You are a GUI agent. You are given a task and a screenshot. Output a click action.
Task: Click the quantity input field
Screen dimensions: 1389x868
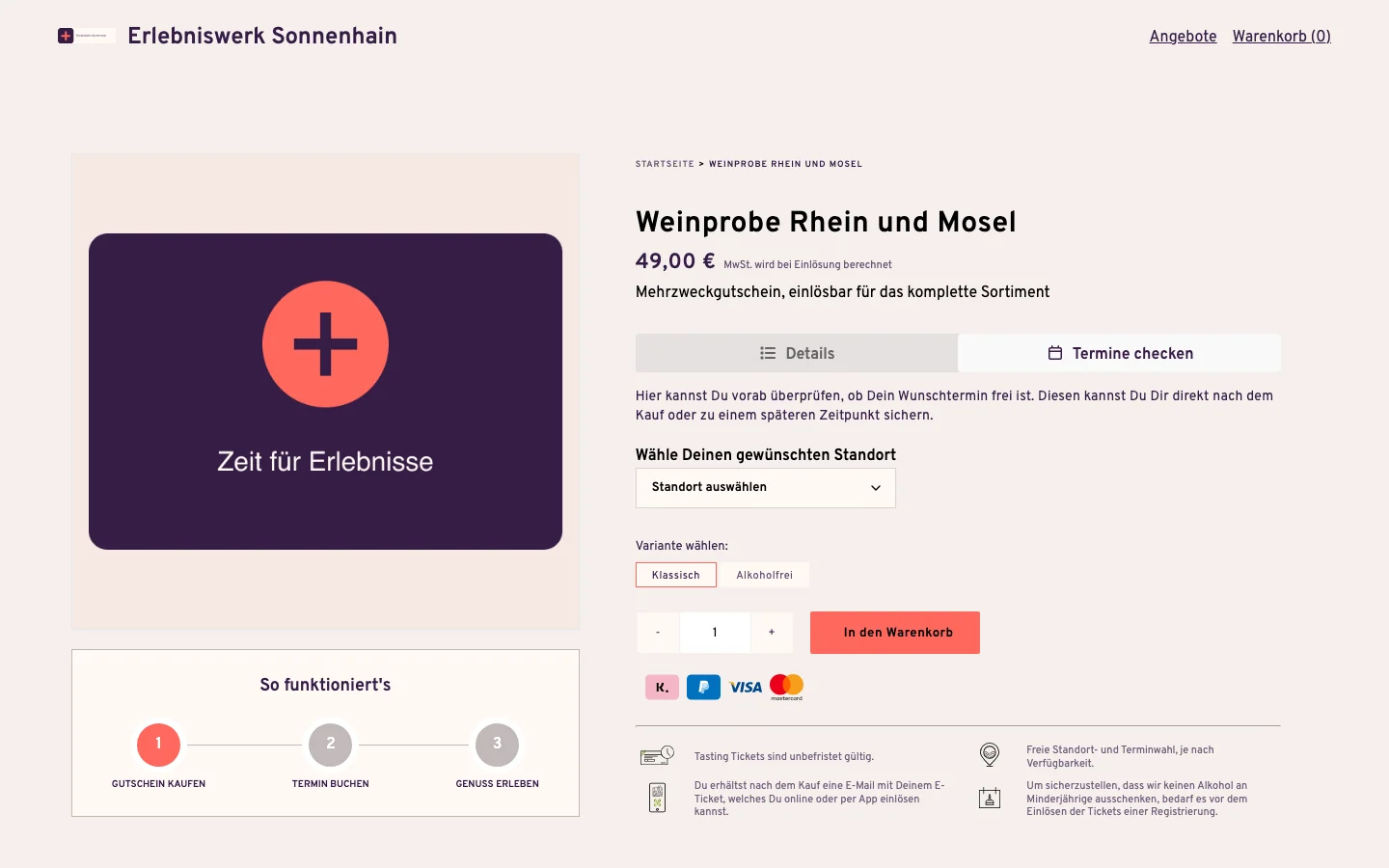tap(715, 633)
